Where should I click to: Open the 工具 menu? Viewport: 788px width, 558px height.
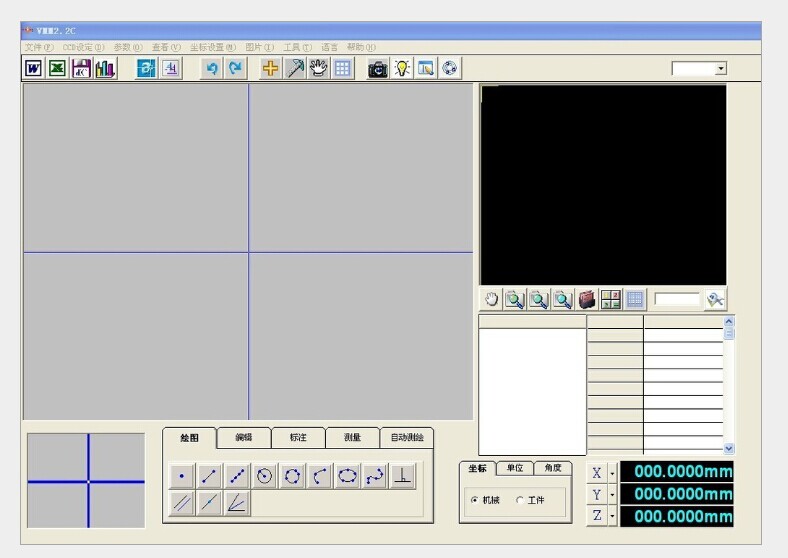[297, 47]
